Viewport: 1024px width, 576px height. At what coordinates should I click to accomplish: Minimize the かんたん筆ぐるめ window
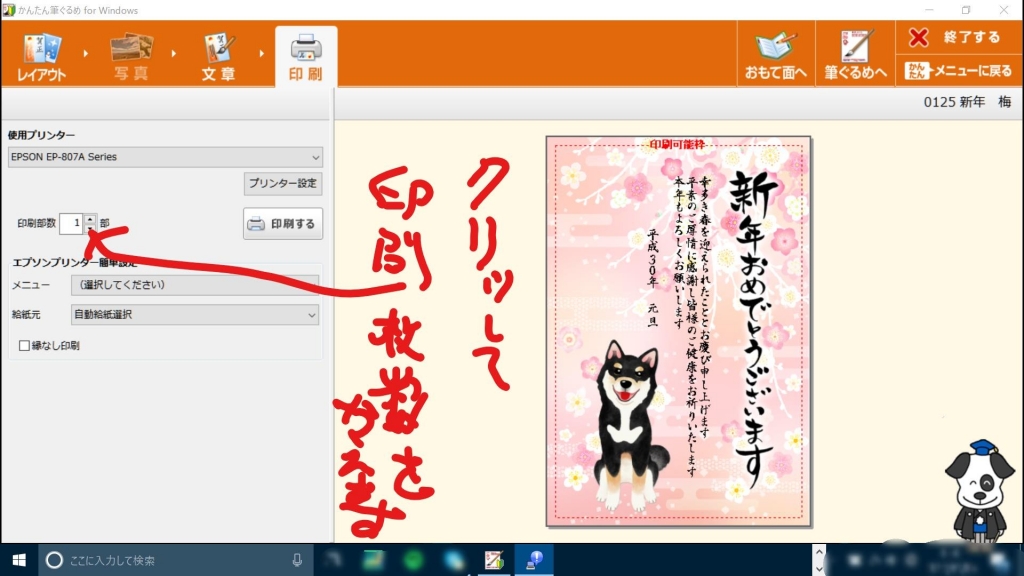pos(929,10)
